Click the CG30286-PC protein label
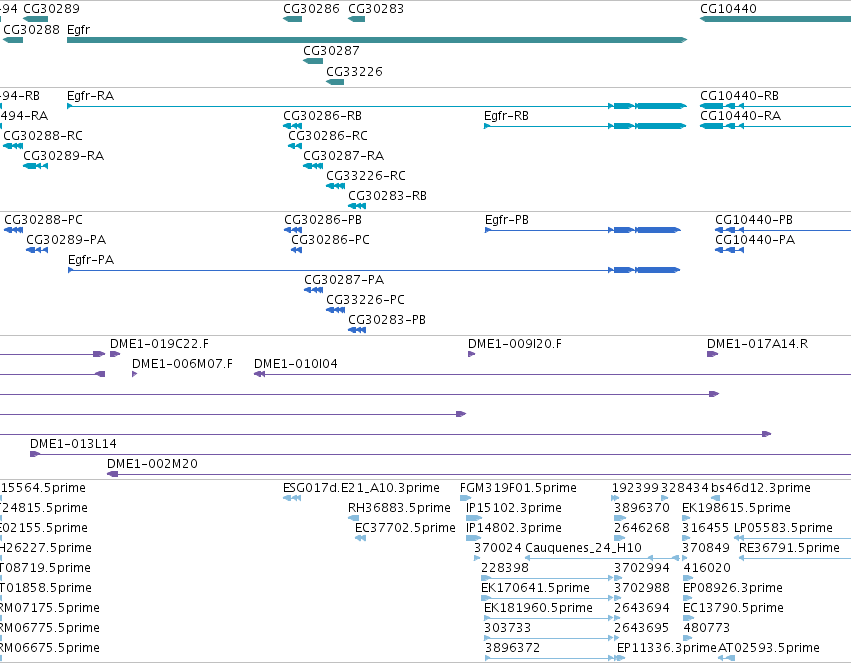 (331, 240)
